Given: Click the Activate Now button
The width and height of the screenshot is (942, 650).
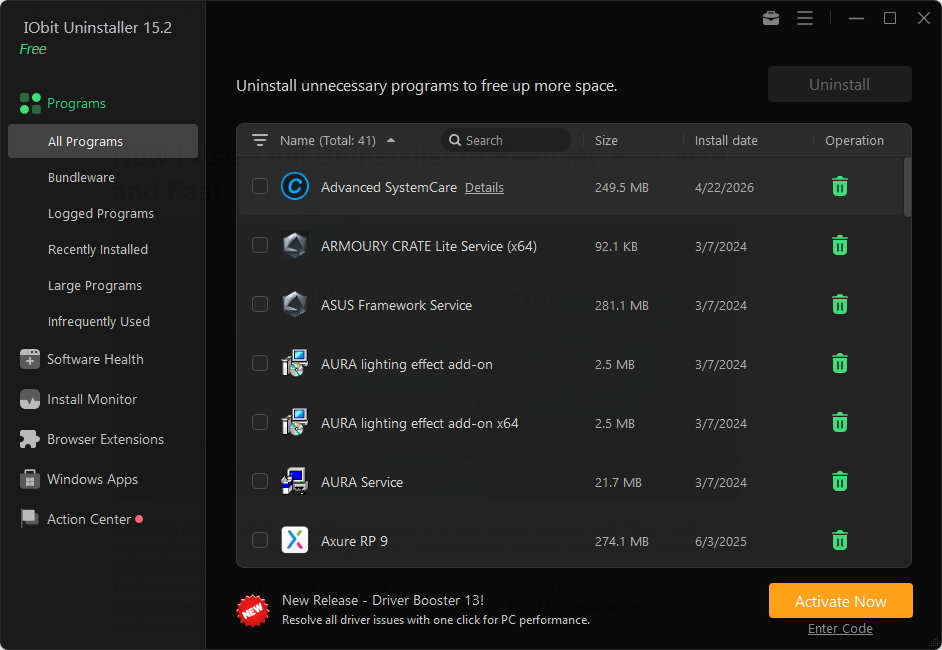Looking at the screenshot, I should (x=840, y=601).
